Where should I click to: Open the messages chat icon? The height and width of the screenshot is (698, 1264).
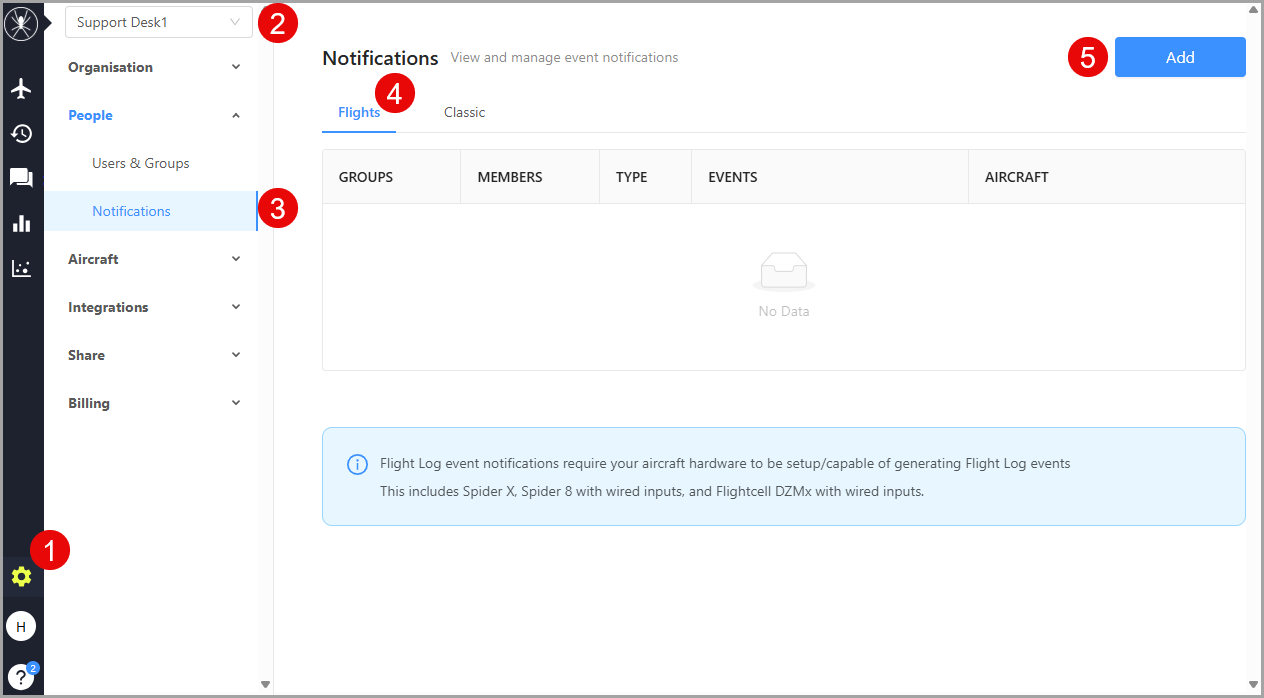(21, 178)
